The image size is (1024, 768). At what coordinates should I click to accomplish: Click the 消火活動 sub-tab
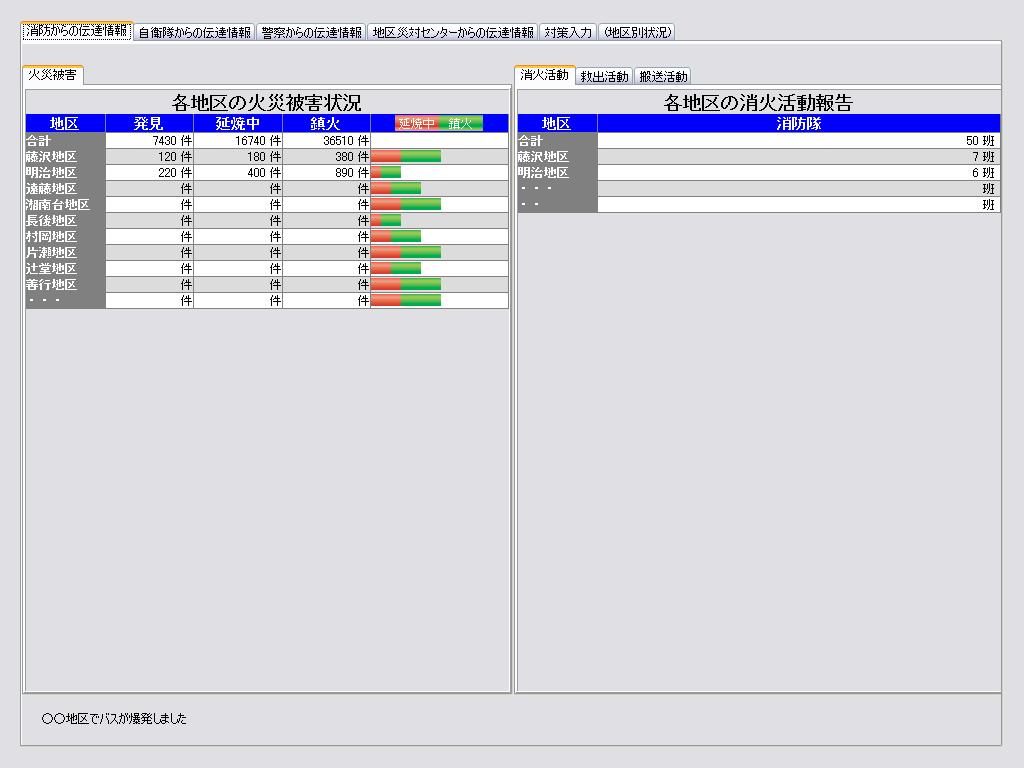(x=544, y=75)
